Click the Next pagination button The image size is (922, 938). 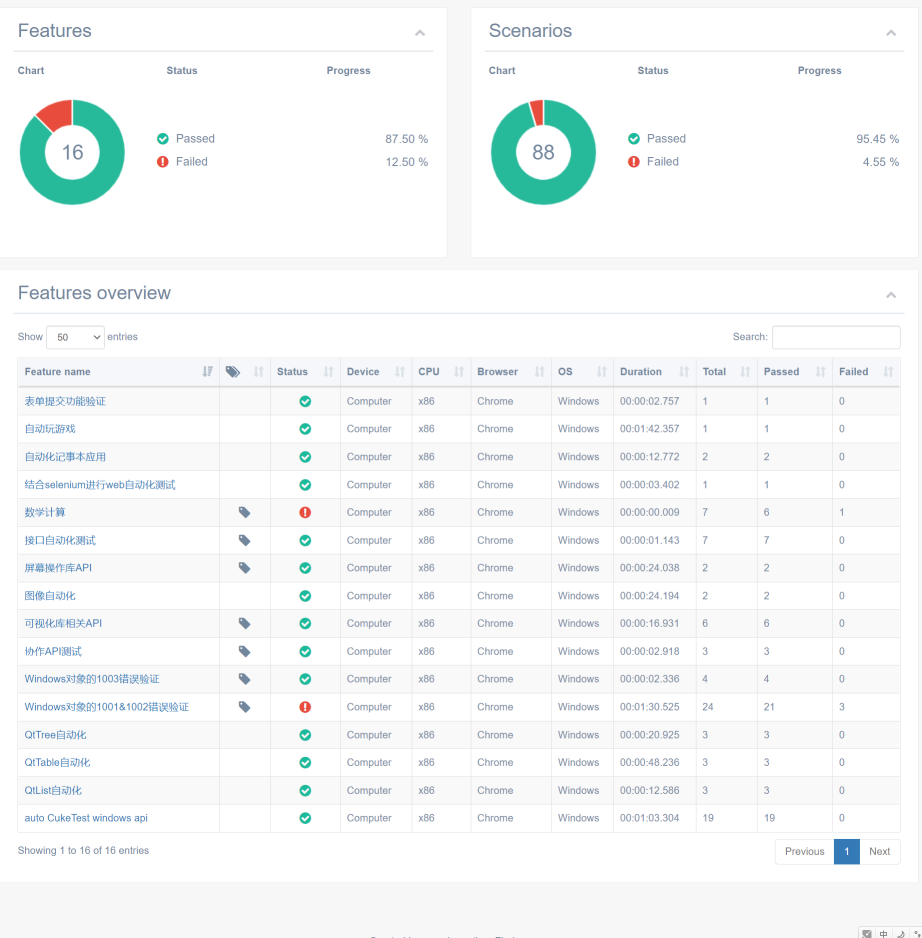pyautogui.click(x=879, y=852)
